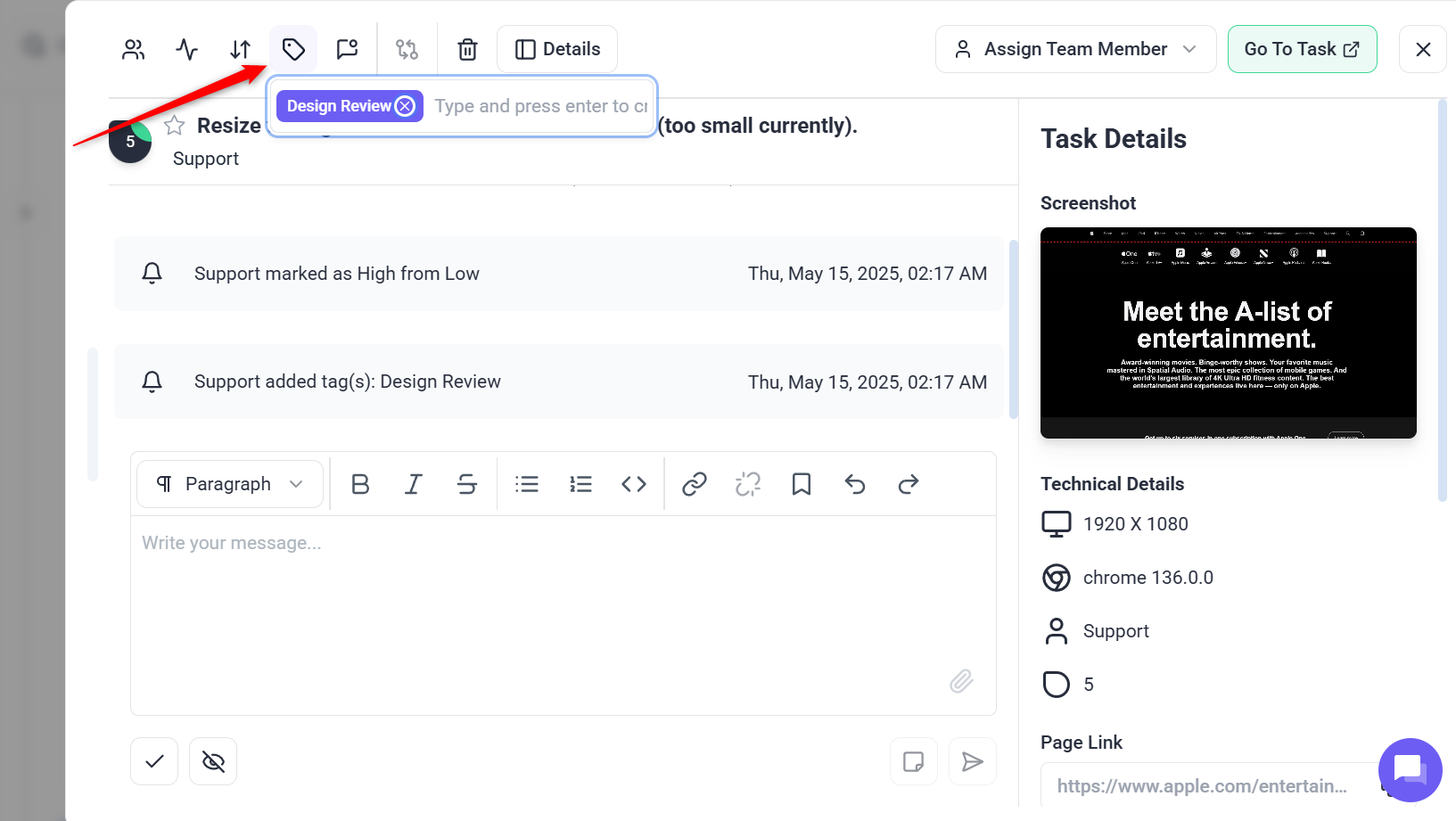This screenshot has height=821, width=1456.
Task: Toggle visibility with crossed-eye button
Action: pyautogui.click(x=213, y=761)
